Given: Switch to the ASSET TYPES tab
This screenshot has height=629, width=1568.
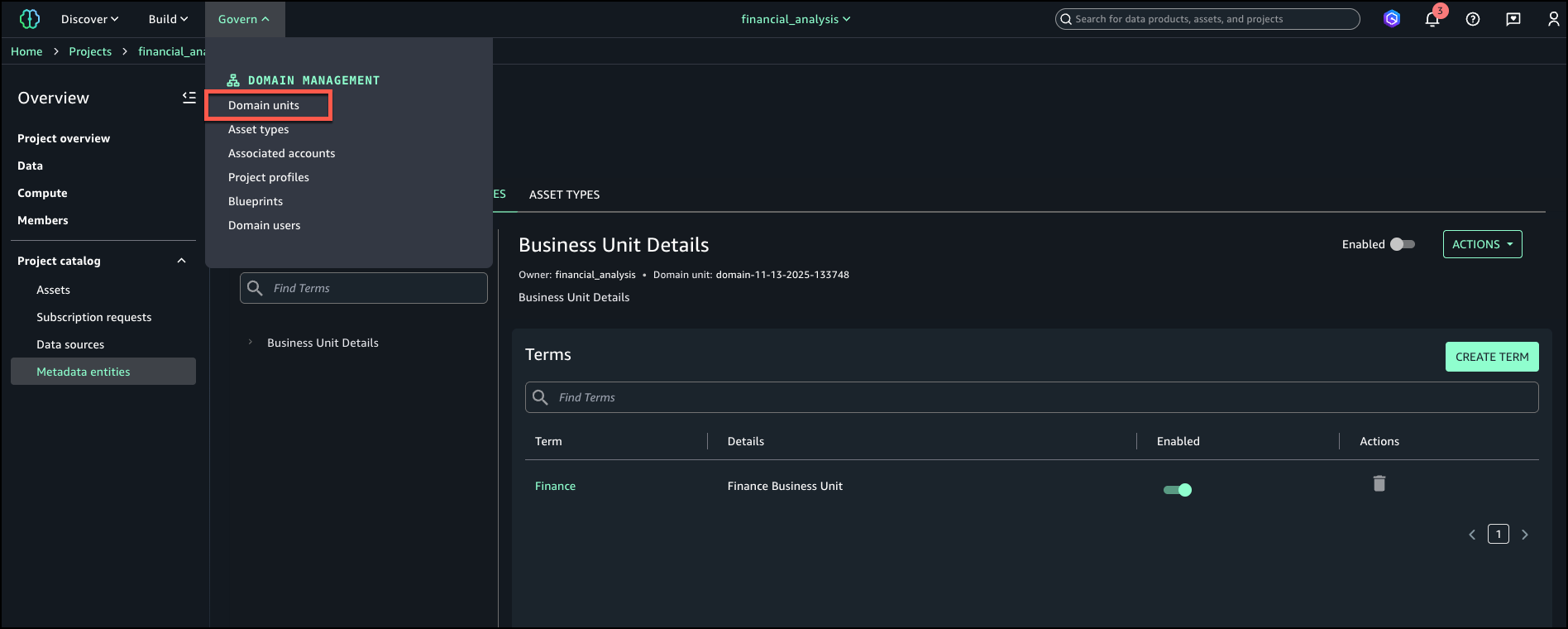Looking at the screenshot, I should pos(564,194).
